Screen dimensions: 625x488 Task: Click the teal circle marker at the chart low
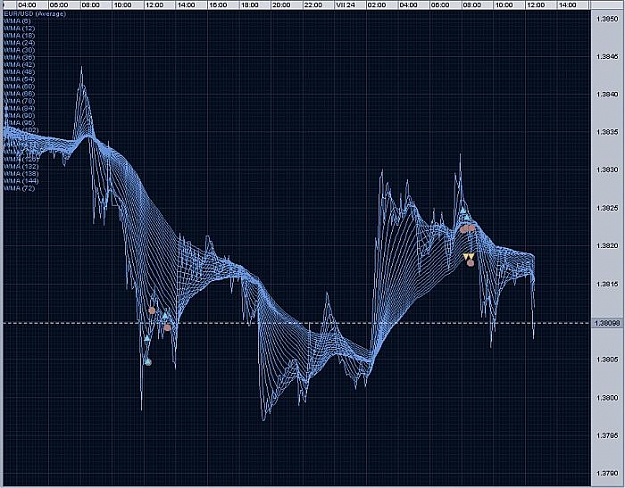coord(148,362)
